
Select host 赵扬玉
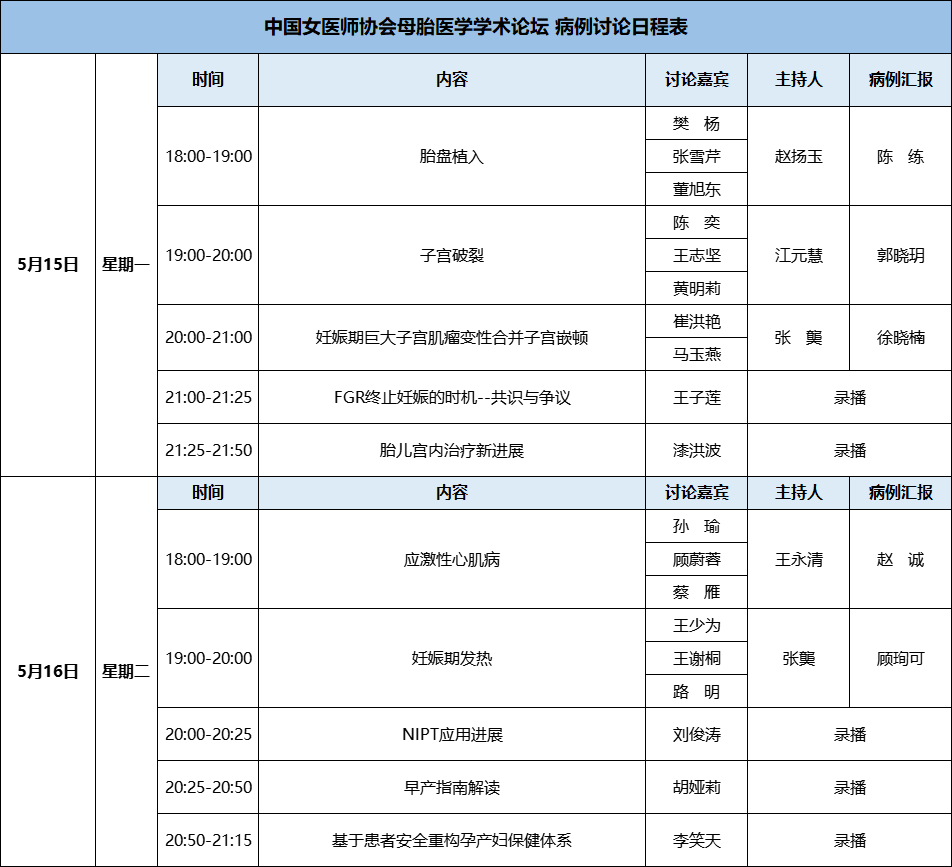(x=798, y=157)
